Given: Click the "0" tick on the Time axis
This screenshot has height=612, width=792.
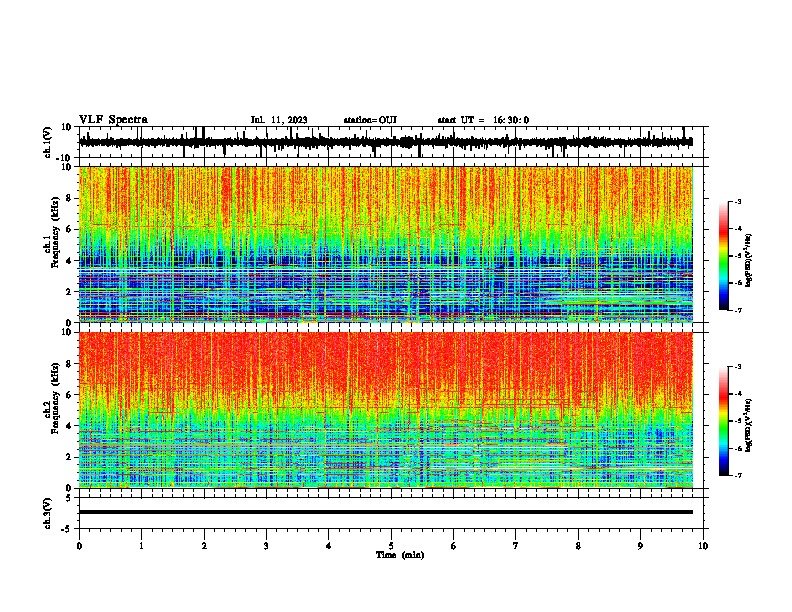Looking at the screenshot, I should (79, 546).
